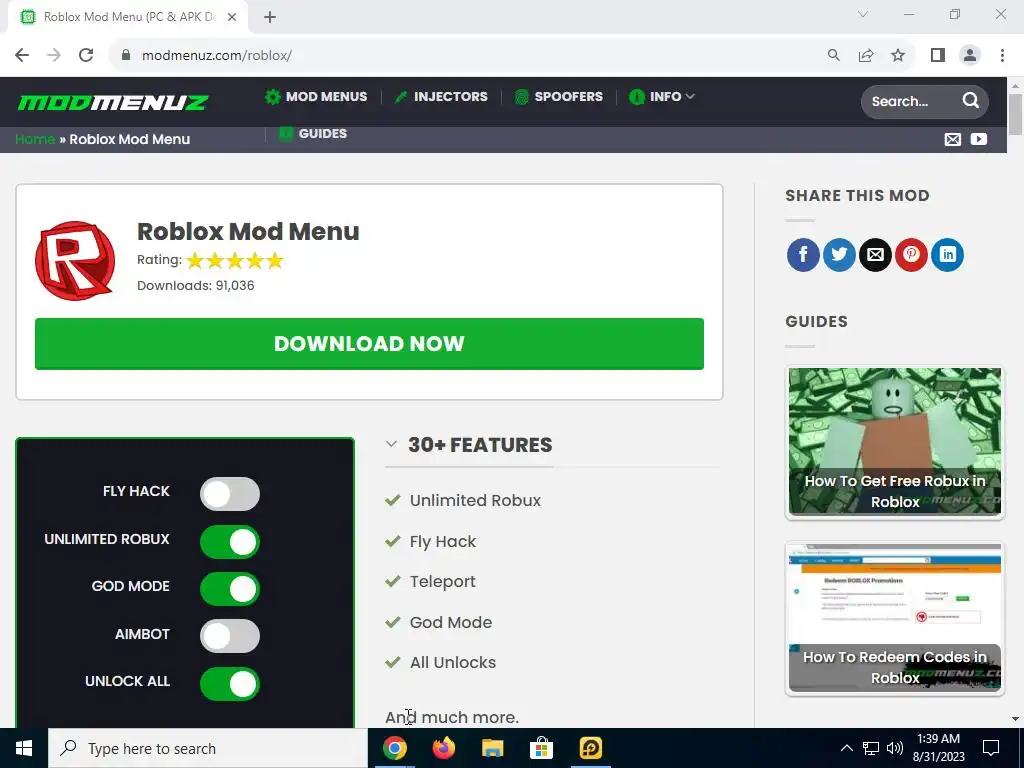This screenshot has width=1024, height=768.
Task: Click the Unlimited Robux feature text
Action: tap(475, 501)
